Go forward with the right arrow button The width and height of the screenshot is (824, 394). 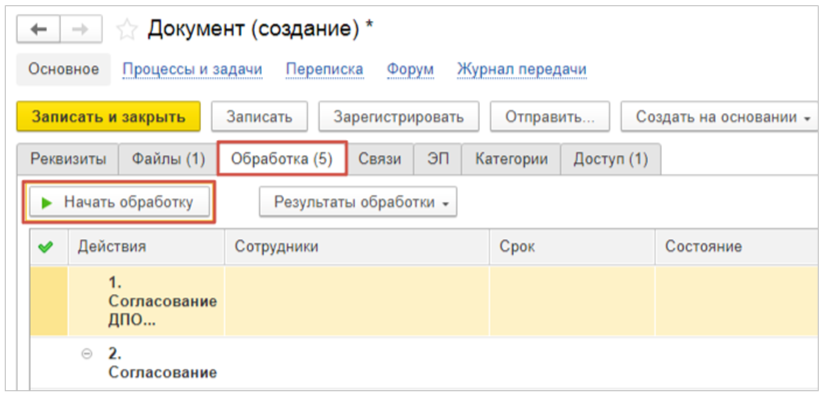coord(81,30)
